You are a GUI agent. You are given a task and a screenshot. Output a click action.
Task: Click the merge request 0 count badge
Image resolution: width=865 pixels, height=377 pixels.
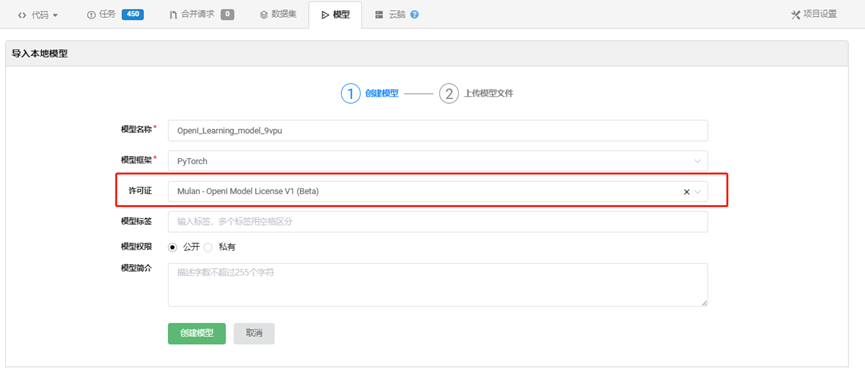227,14
